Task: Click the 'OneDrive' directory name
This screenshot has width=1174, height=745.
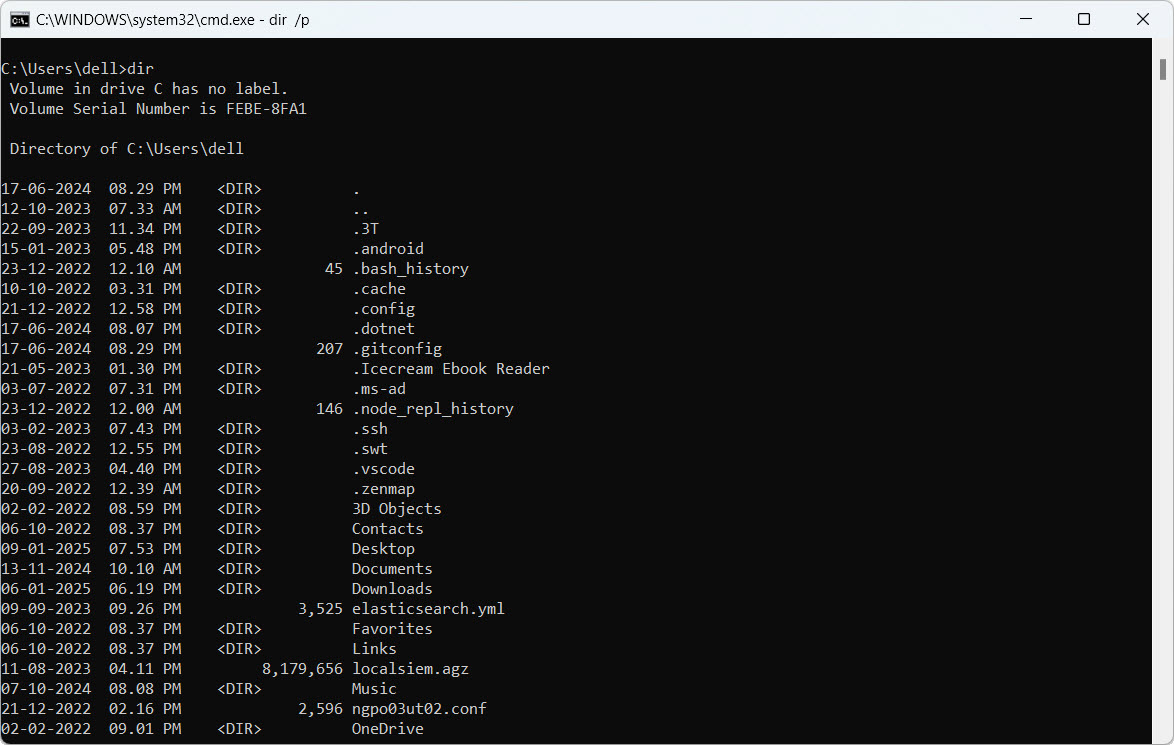Action: click(x=388, y=729)
